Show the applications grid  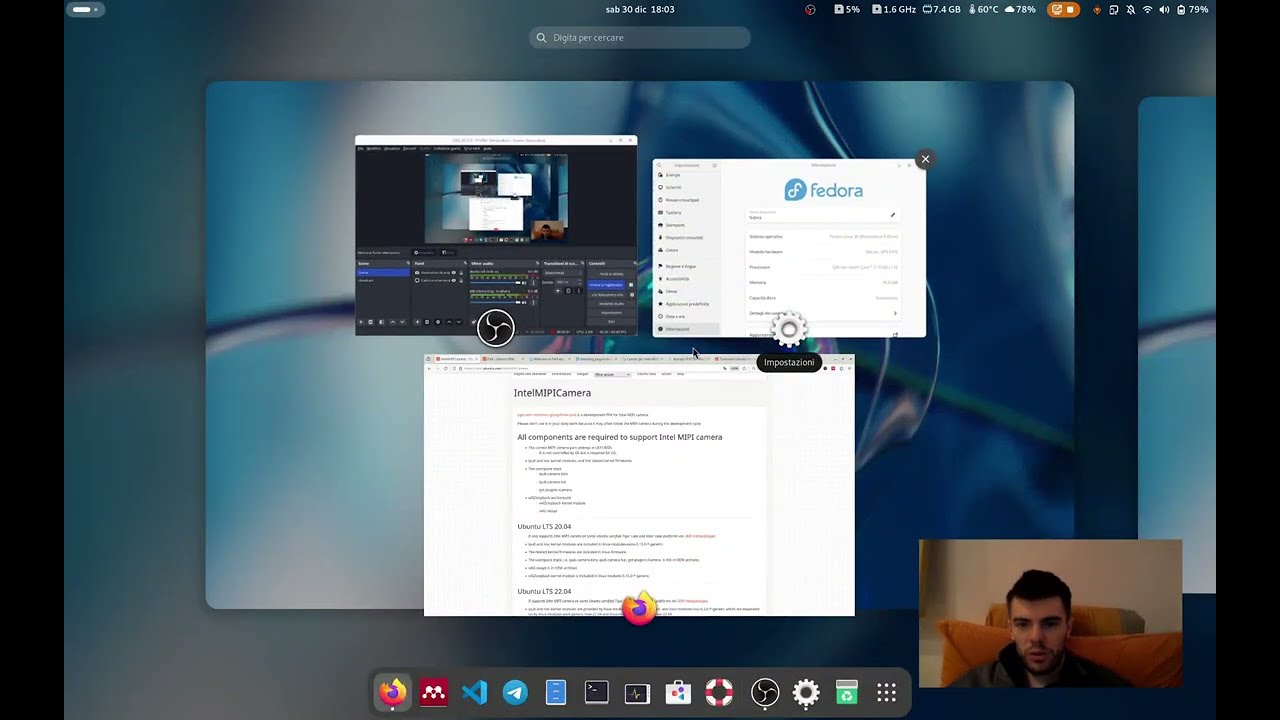click(887, 692)
